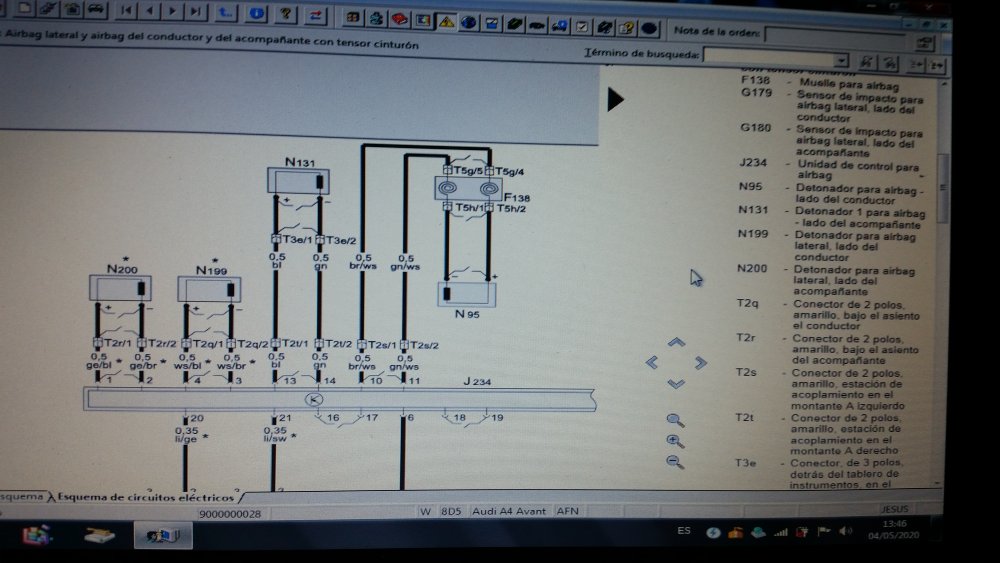This screenshot has height=563, width=1000.
Task: Click the next page arrow icon
Action: 172,11
